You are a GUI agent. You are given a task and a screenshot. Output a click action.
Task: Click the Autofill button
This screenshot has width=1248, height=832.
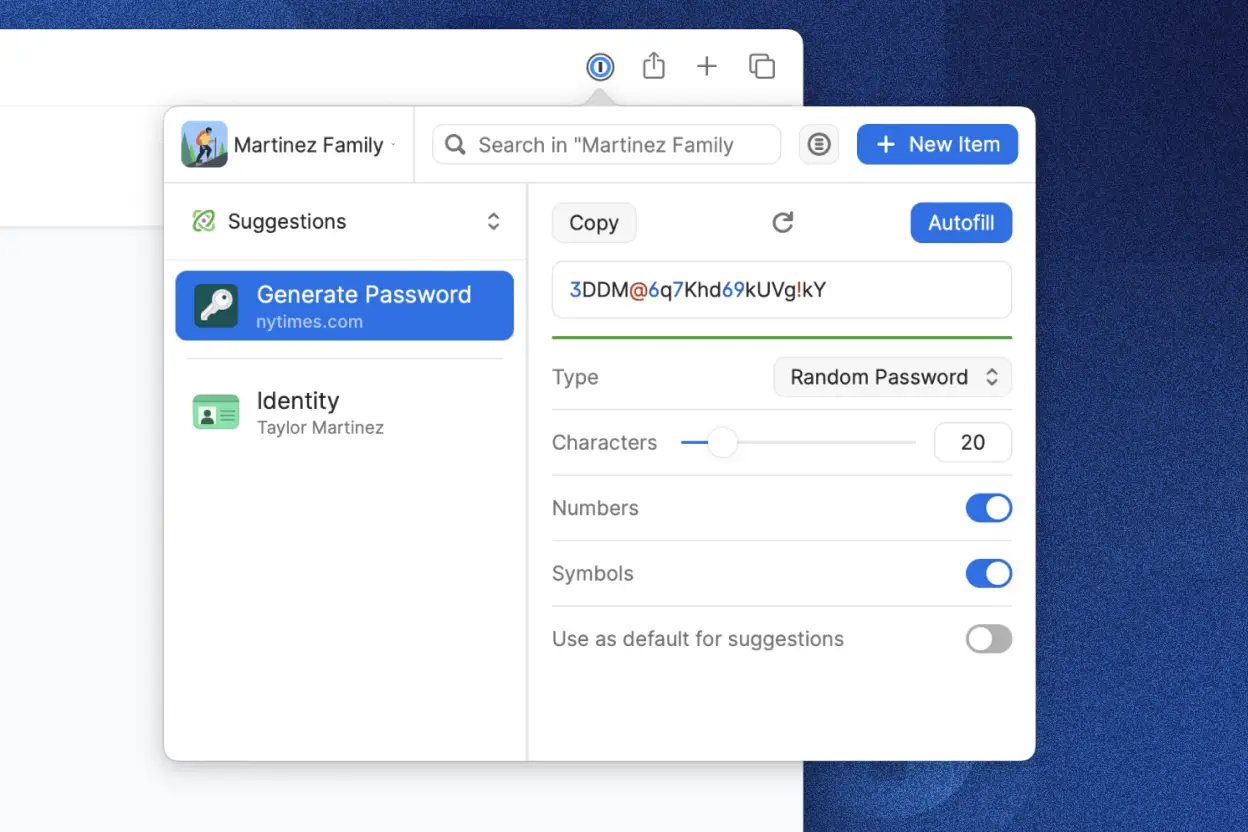coord(961,222)
